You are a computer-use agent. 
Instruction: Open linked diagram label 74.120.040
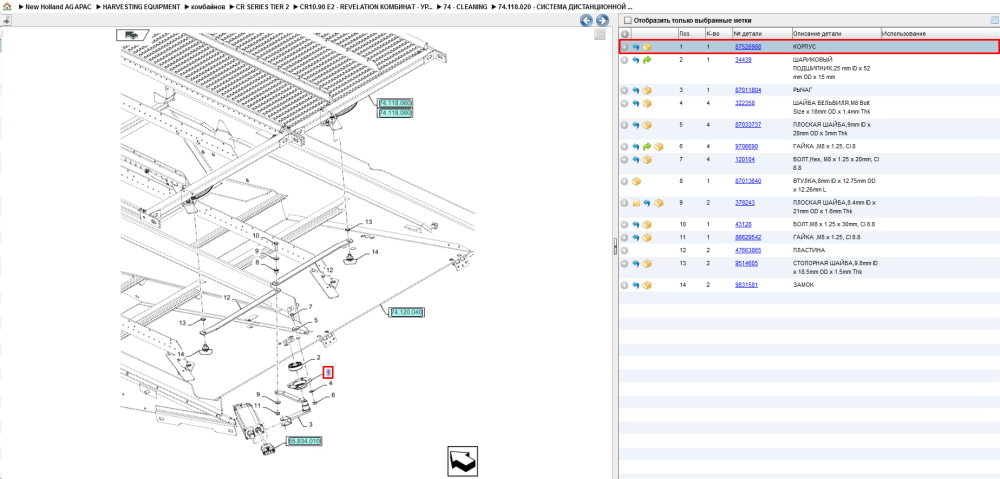[407, 312]
